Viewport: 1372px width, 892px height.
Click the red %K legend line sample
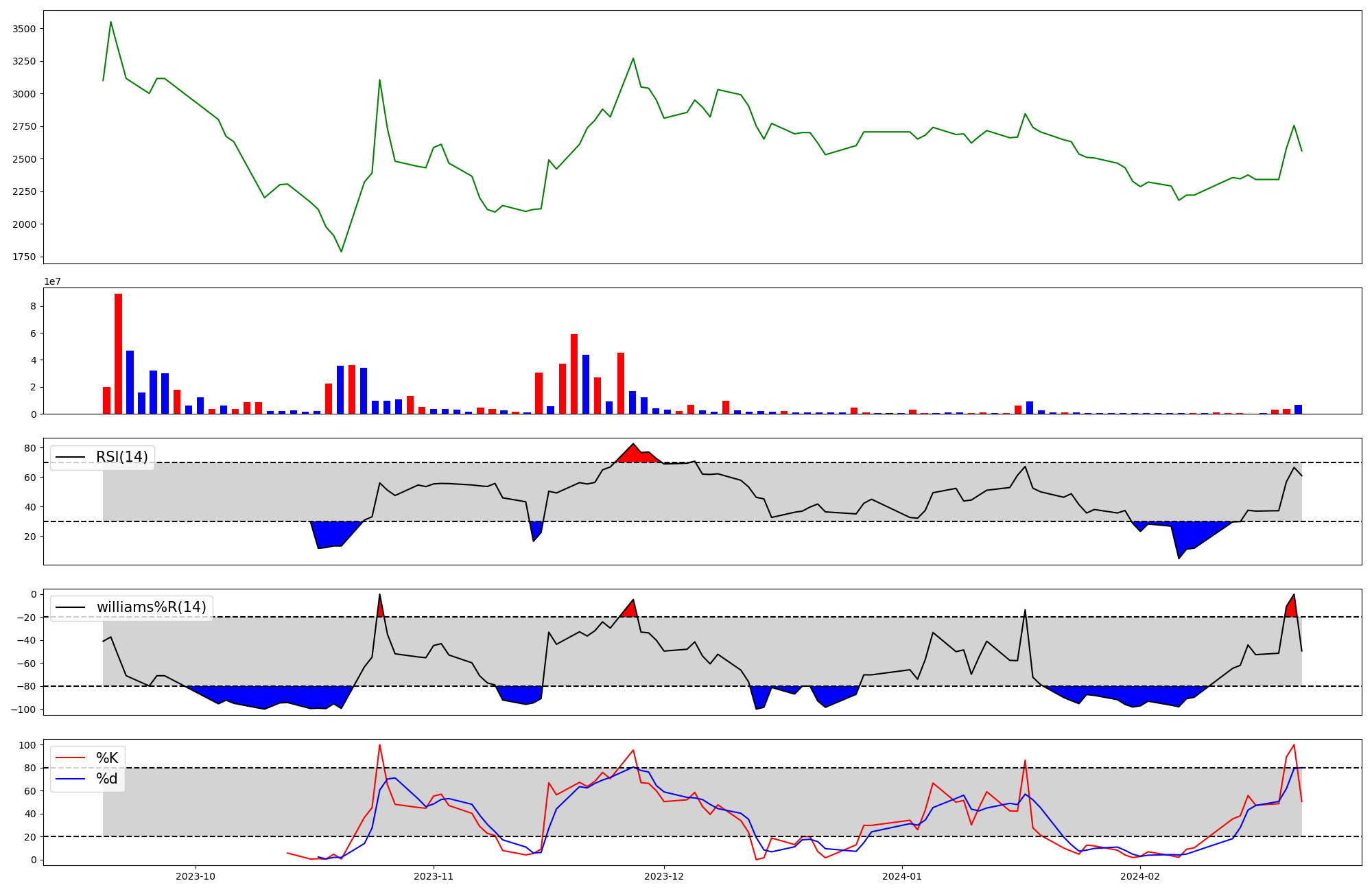click(x=70, y=758)
